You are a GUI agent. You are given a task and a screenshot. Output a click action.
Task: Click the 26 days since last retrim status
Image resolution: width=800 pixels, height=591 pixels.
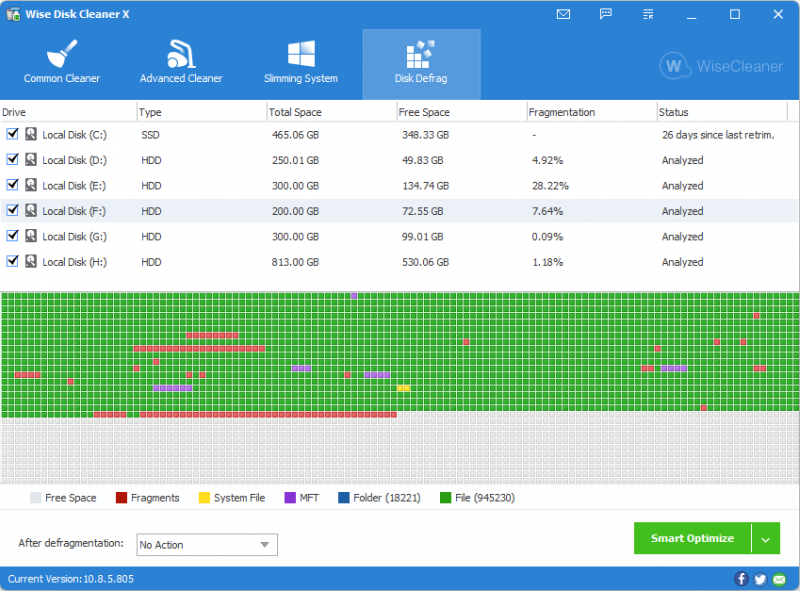coord(718,135)
